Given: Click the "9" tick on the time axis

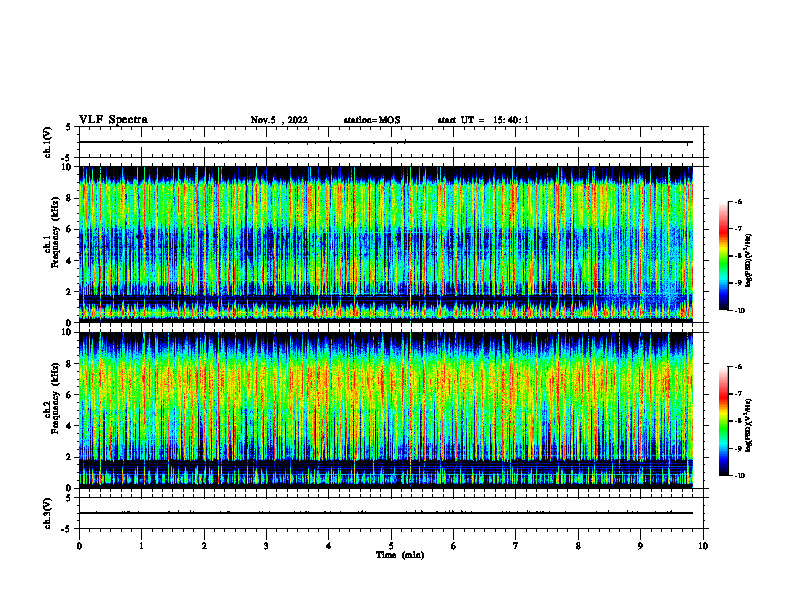Looking at the screenshot, I should click(640, 546).
